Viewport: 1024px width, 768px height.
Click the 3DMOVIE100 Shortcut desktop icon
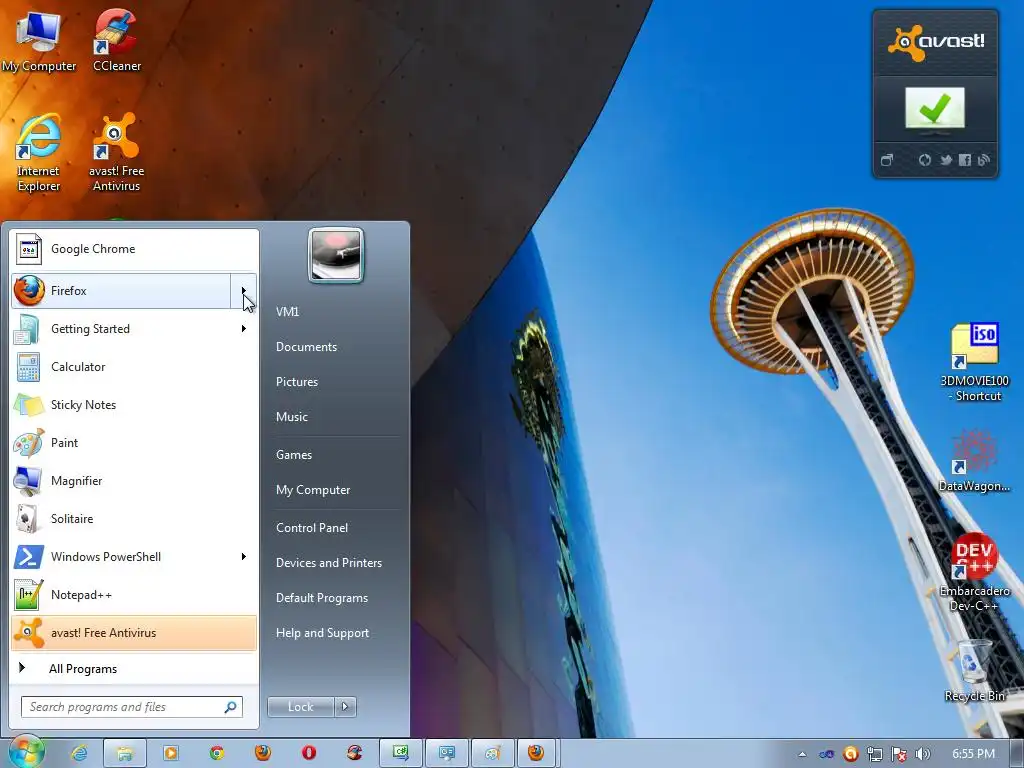tap(974, 362)
